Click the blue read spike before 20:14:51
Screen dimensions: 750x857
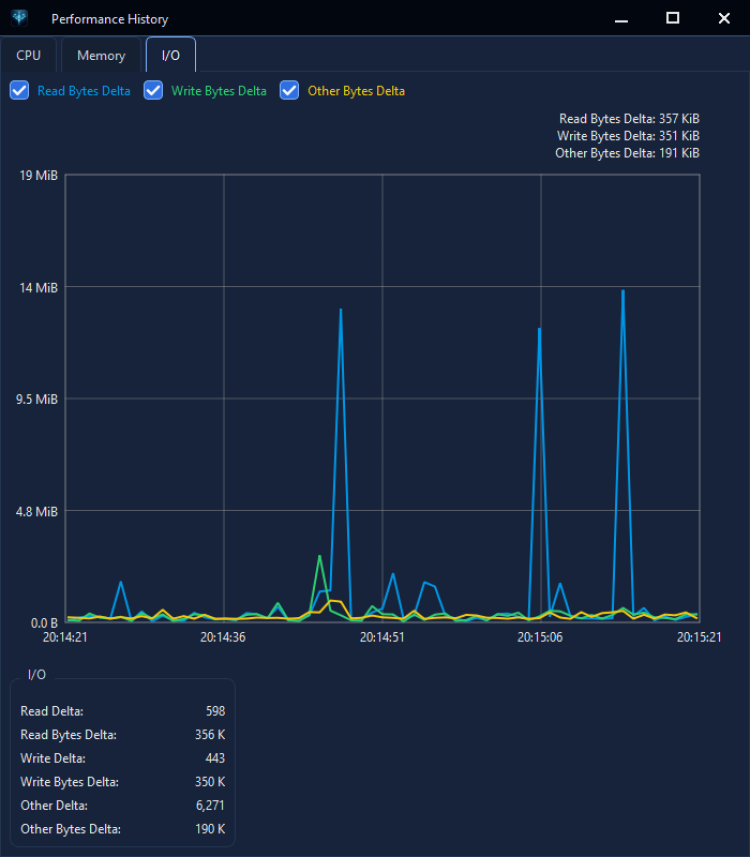pyautogui.click(x=341, y=310)
